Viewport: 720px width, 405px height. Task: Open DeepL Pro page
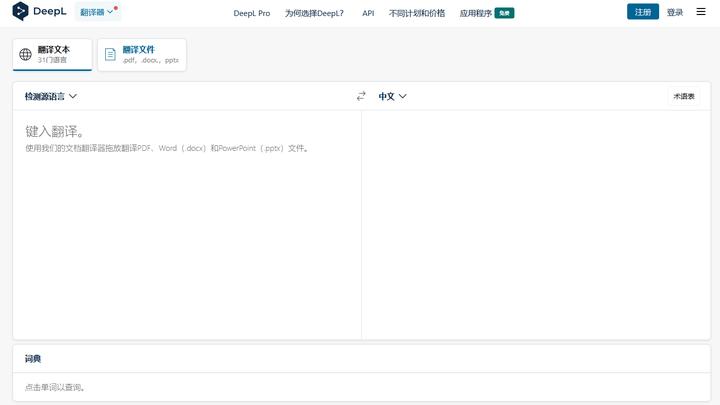coord(252,13)
